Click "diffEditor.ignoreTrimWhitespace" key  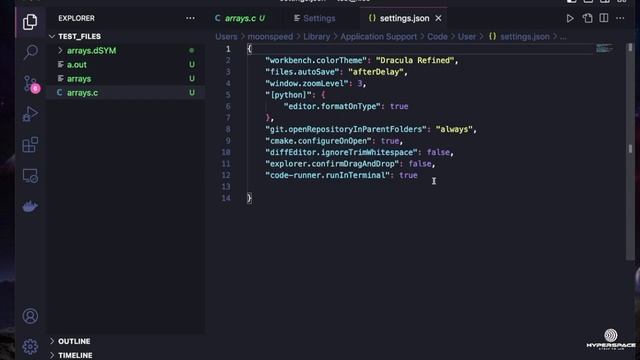click(341, 152)
